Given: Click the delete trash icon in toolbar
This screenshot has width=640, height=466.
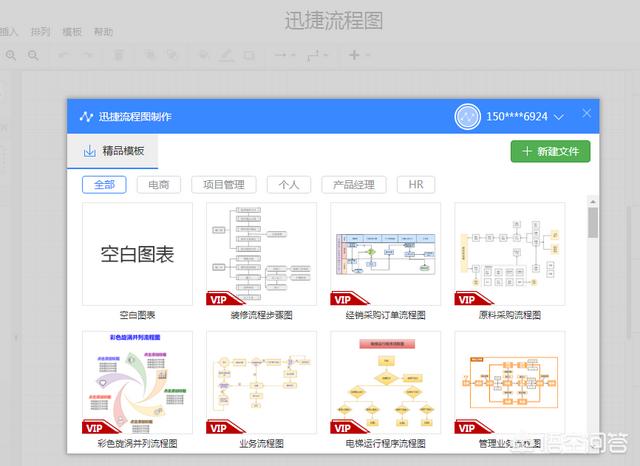Looking at the screenshot, I should 119,55.
